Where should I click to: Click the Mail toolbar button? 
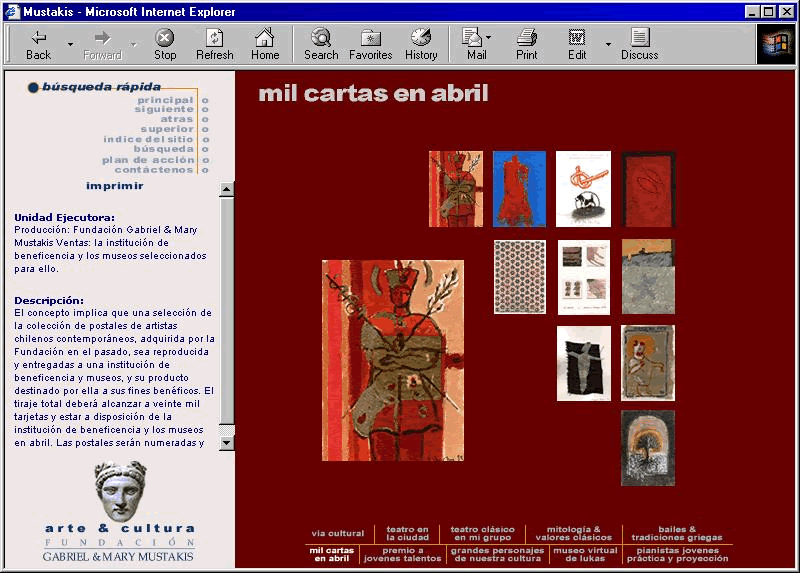click(x=477, y=45)
